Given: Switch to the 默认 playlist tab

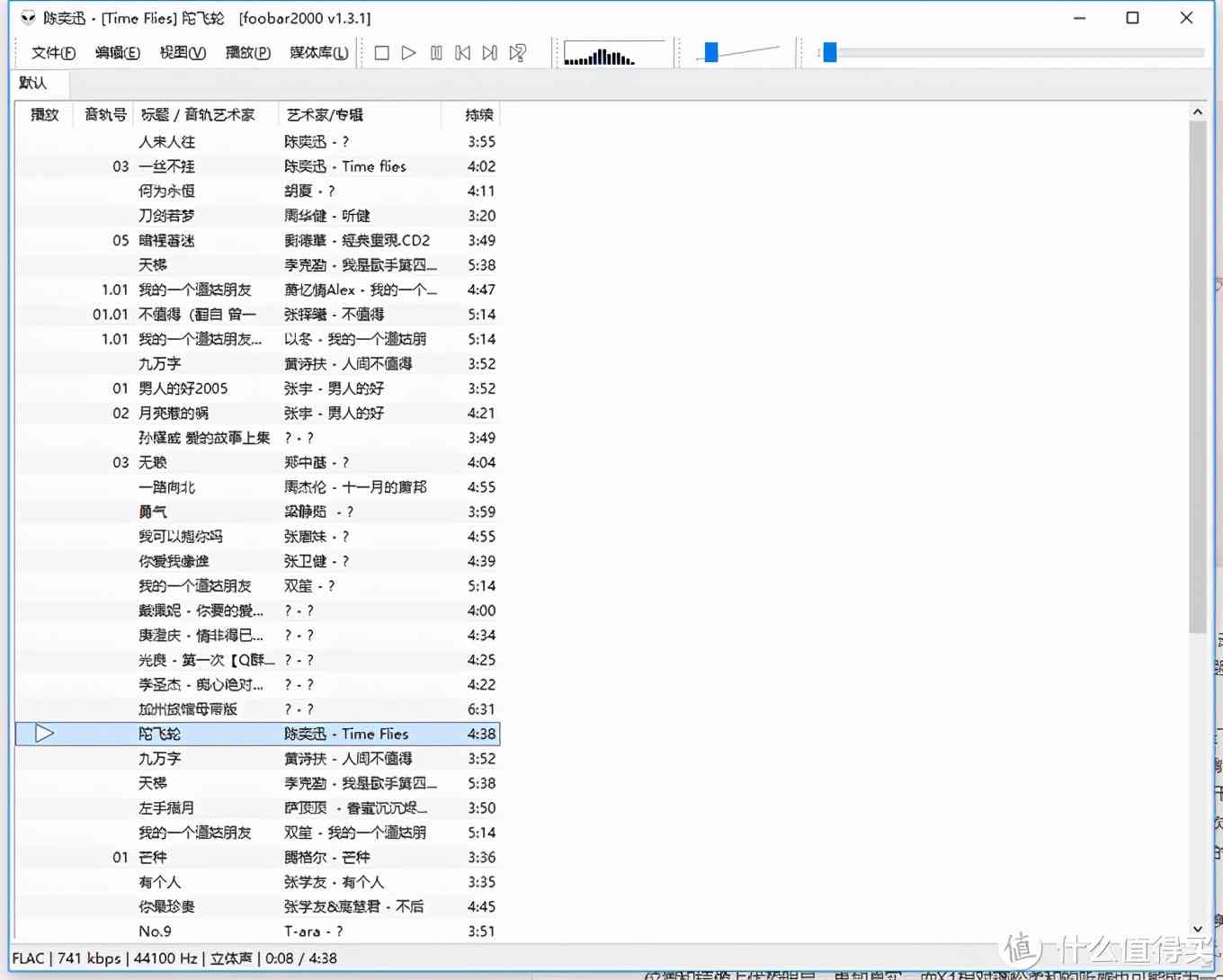Looking at the screenshot, I should [33, 83].
